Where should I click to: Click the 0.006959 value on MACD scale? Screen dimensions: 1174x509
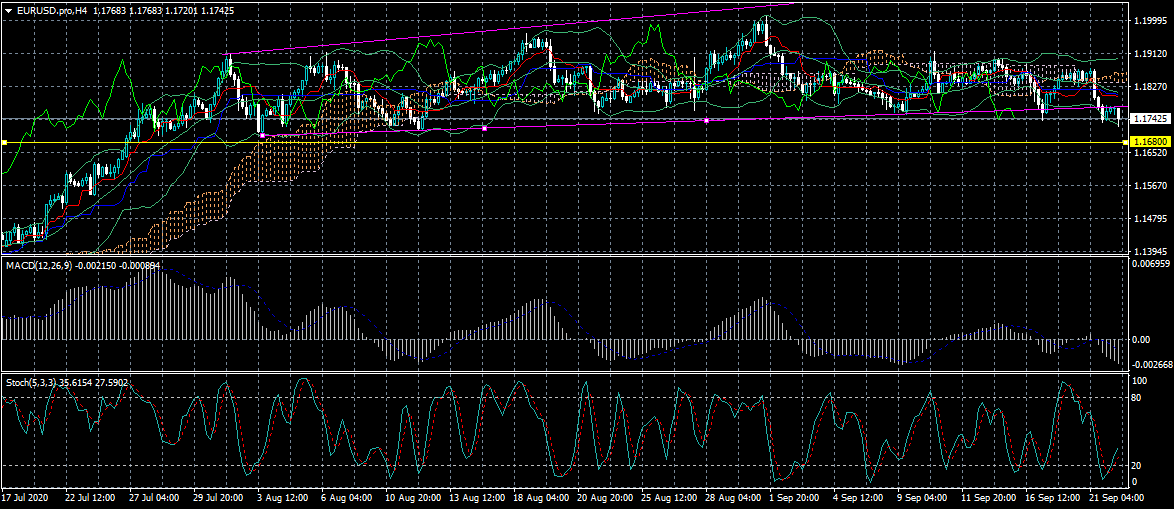1150,263
